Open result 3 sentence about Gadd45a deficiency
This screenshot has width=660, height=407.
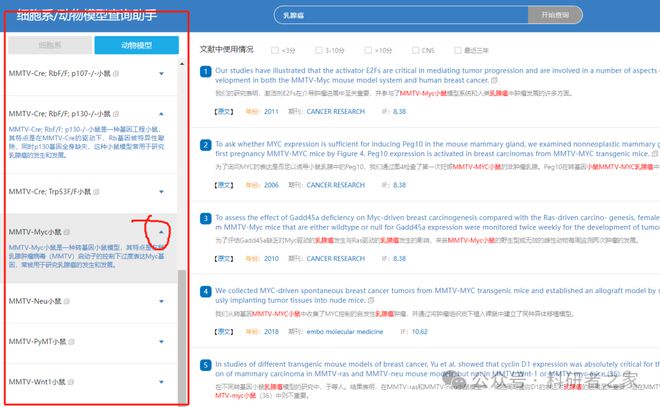[x=437, y=222]
